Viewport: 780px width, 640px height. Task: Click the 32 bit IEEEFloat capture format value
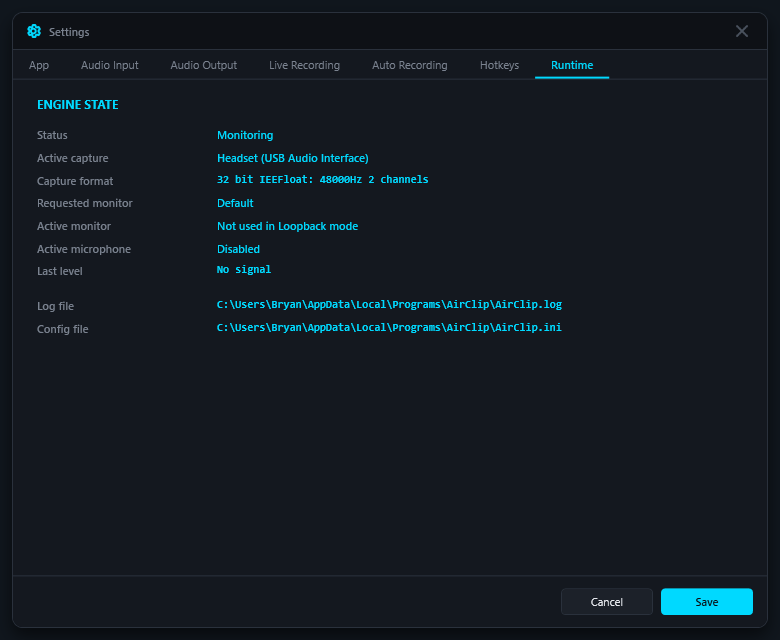click(x=322, y=180)
